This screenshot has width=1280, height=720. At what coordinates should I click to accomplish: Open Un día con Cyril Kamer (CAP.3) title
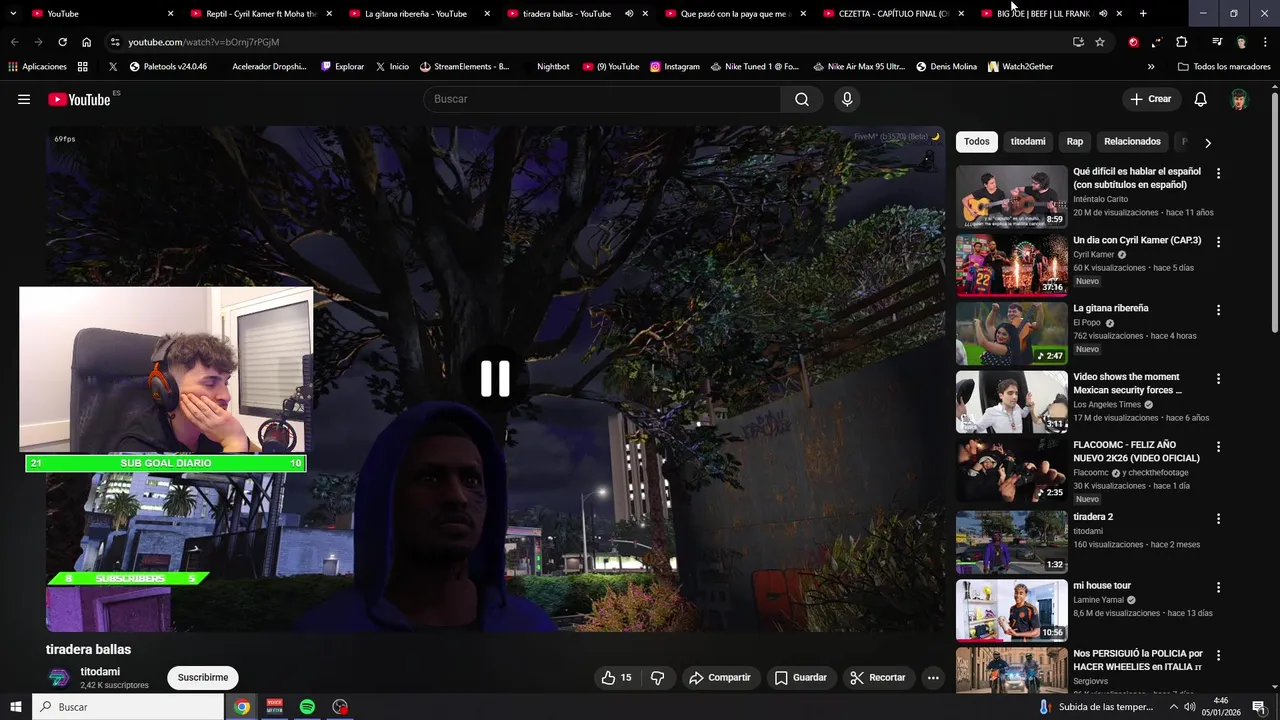pos(1137,240)
